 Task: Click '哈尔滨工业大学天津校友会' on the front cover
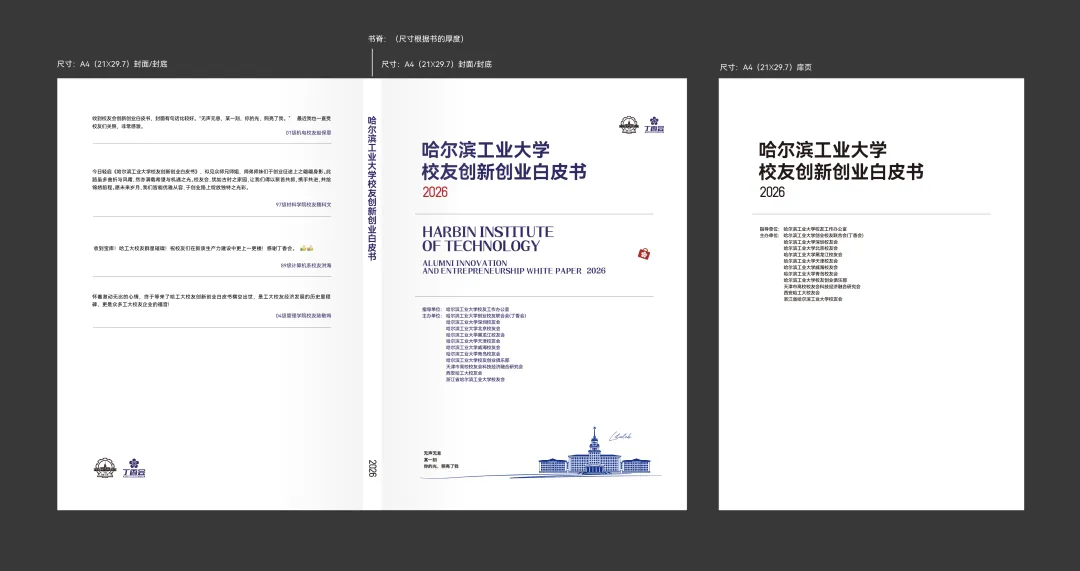pos(473,341)
